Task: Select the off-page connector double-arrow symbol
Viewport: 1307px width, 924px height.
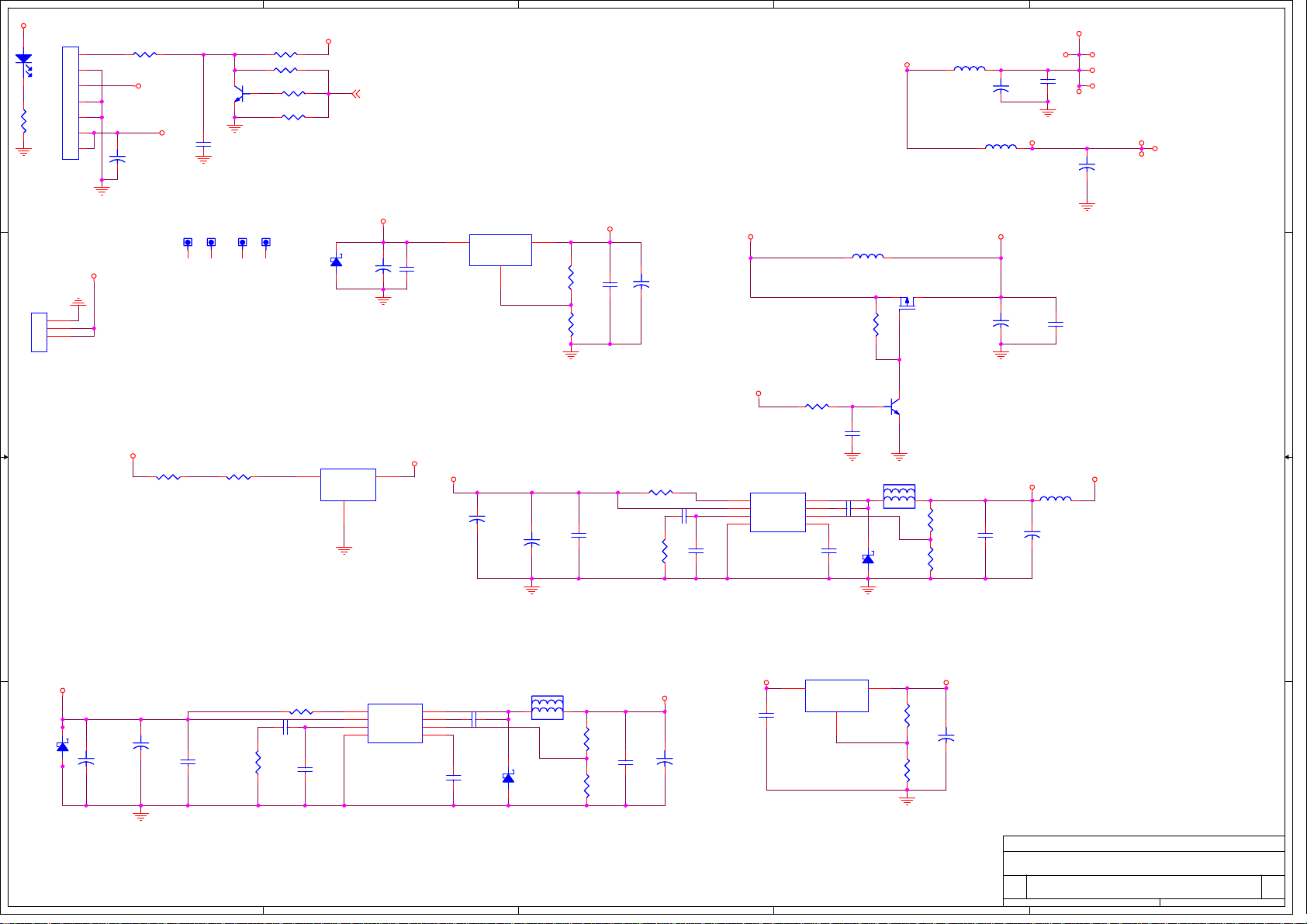Action: point(356,94)
